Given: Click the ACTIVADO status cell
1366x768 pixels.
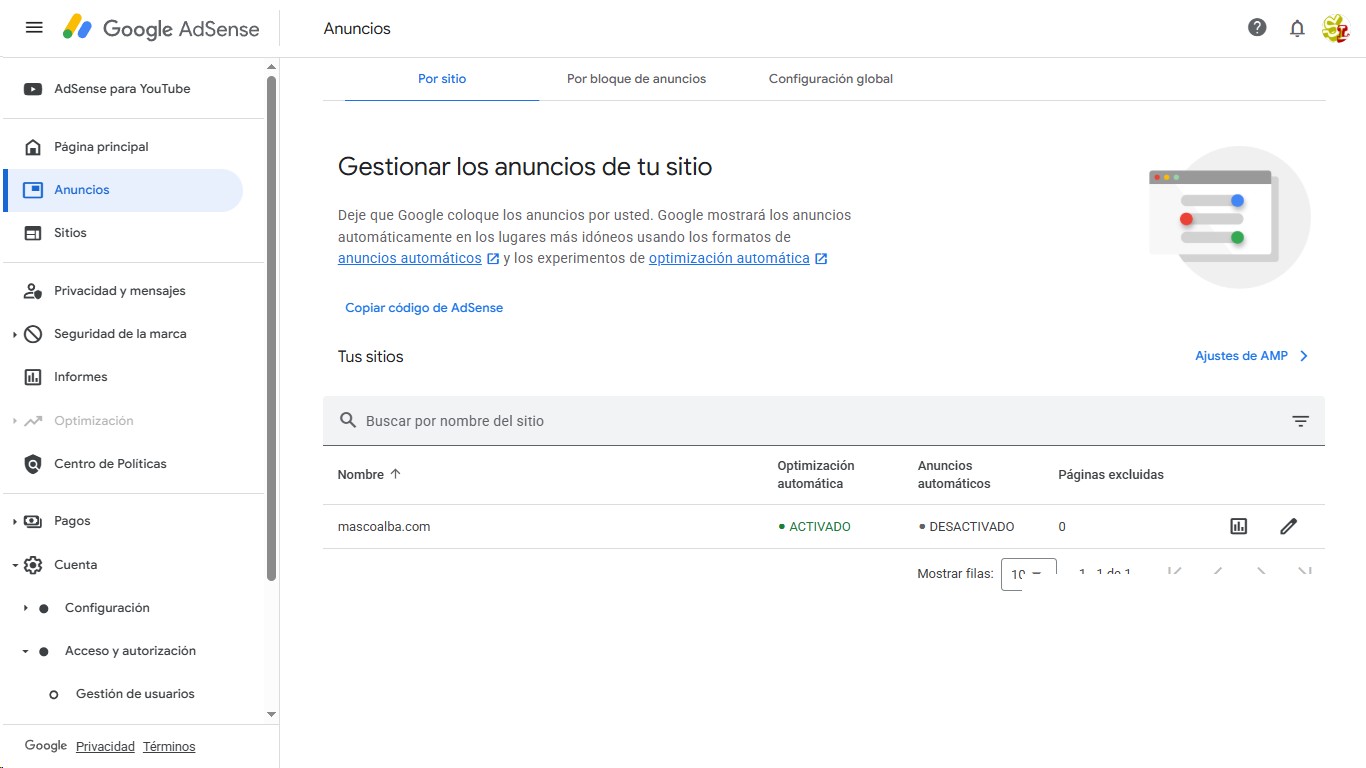Looking at the screenshot, I should tap(814, 527).
